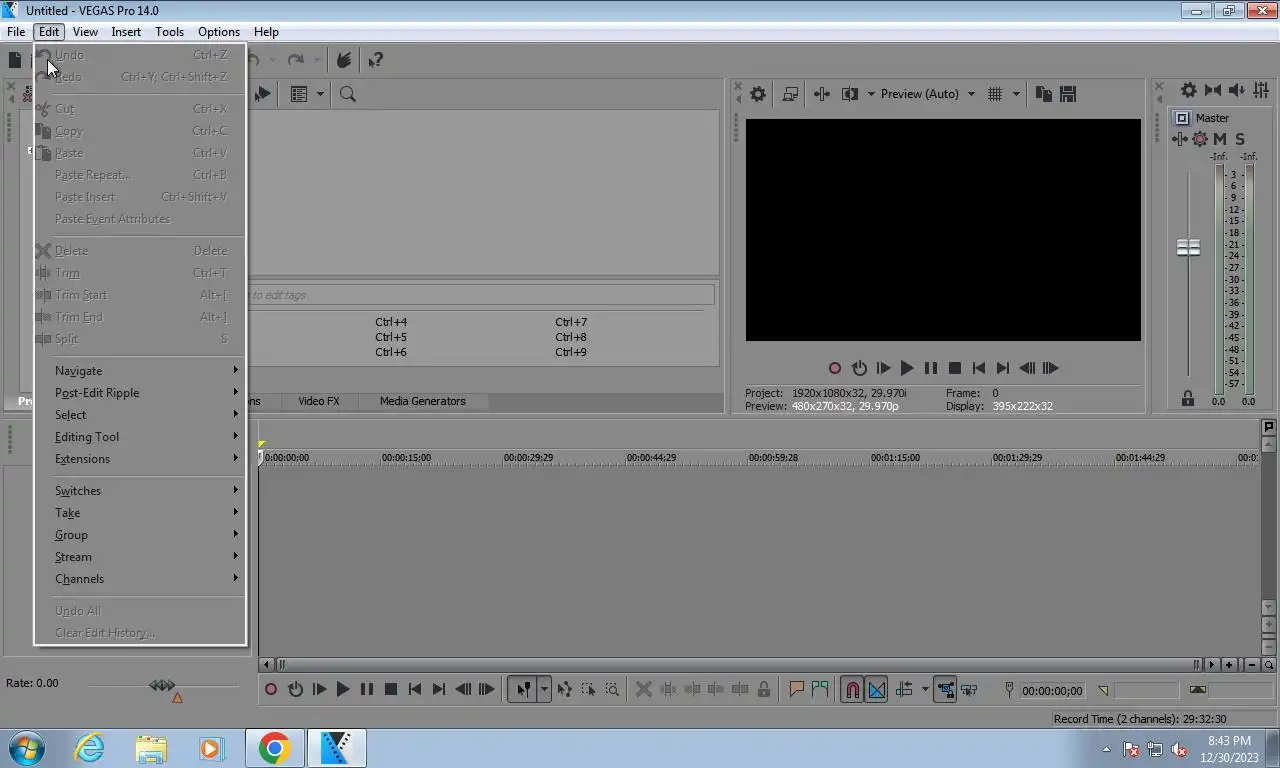The height and width of the screenshot is (768, 1280).
Task: Click the media tags edit field
Action: (481, 295)
